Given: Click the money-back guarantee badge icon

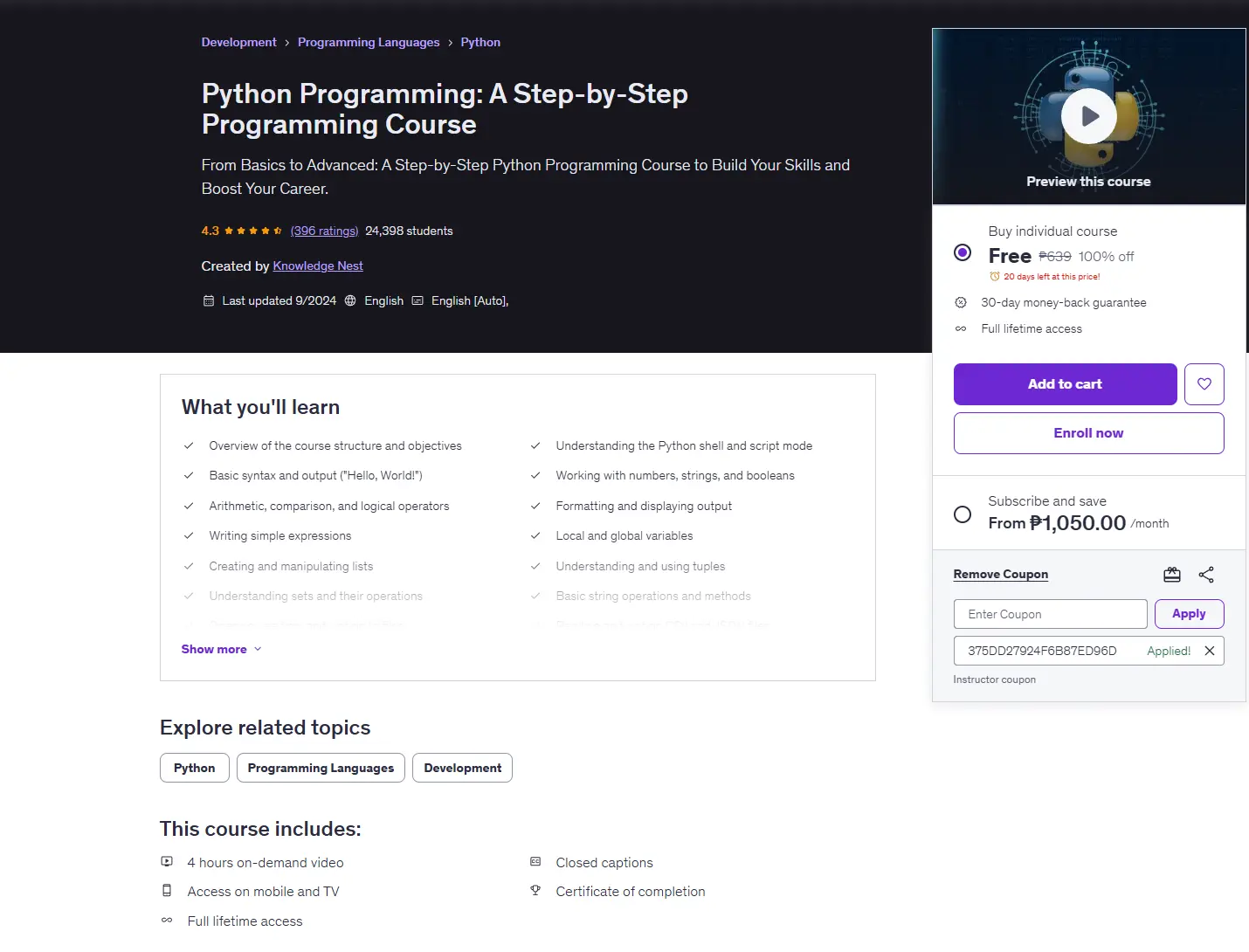Looking at the screenshot, I should [x=961, y=302].
